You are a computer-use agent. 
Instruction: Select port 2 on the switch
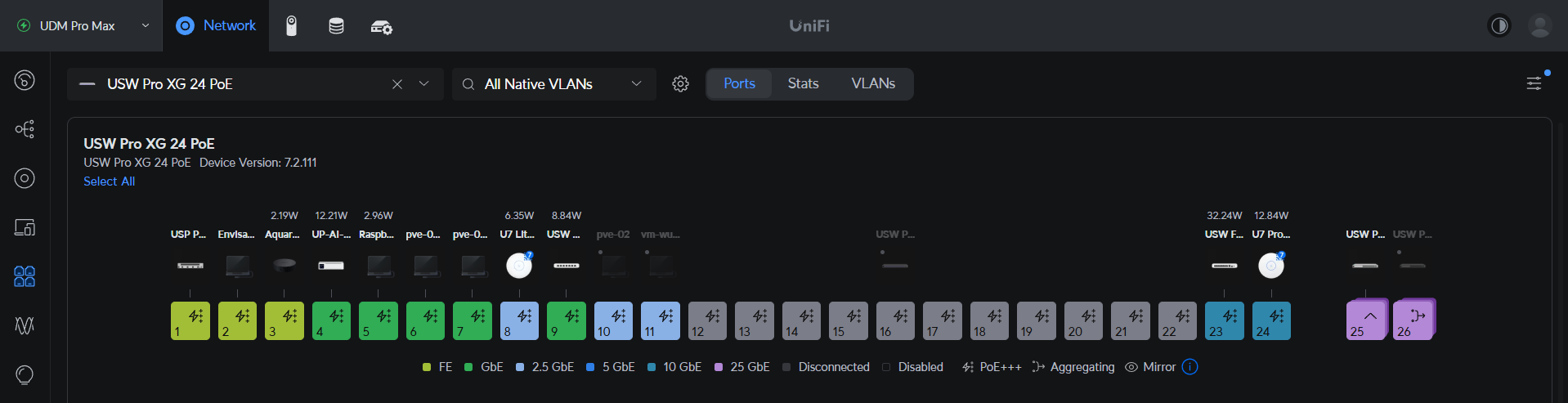click(x=237, y=320)
